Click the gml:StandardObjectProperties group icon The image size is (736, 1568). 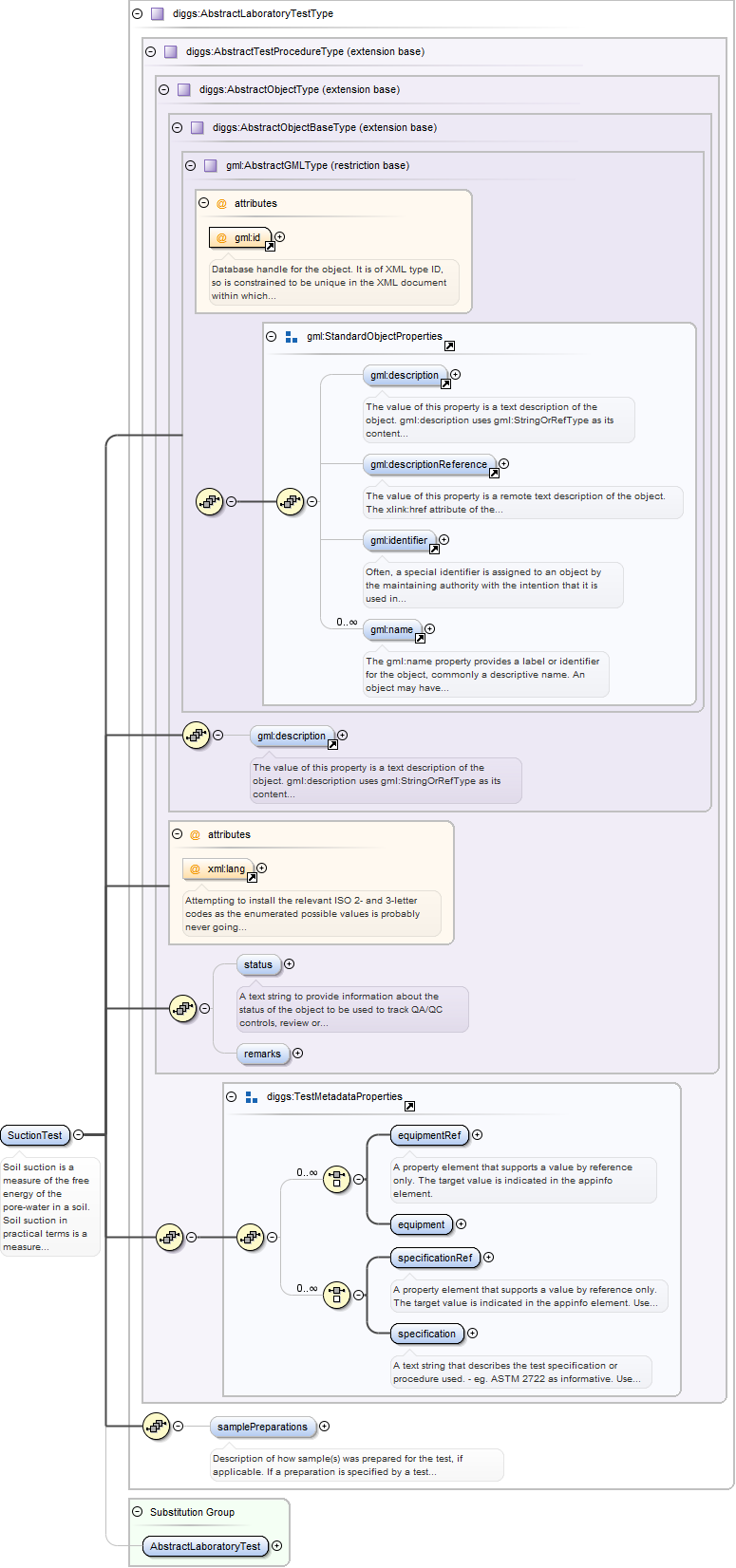pyautogui.click(x=292, y=337)
